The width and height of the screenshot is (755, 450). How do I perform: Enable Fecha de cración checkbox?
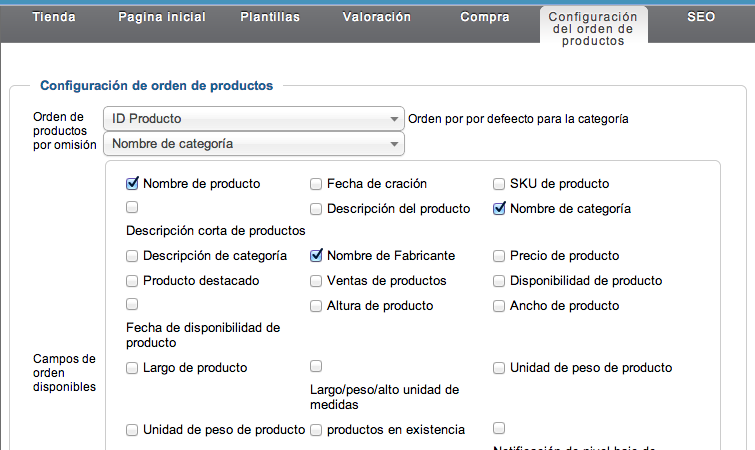coord(316,184)
